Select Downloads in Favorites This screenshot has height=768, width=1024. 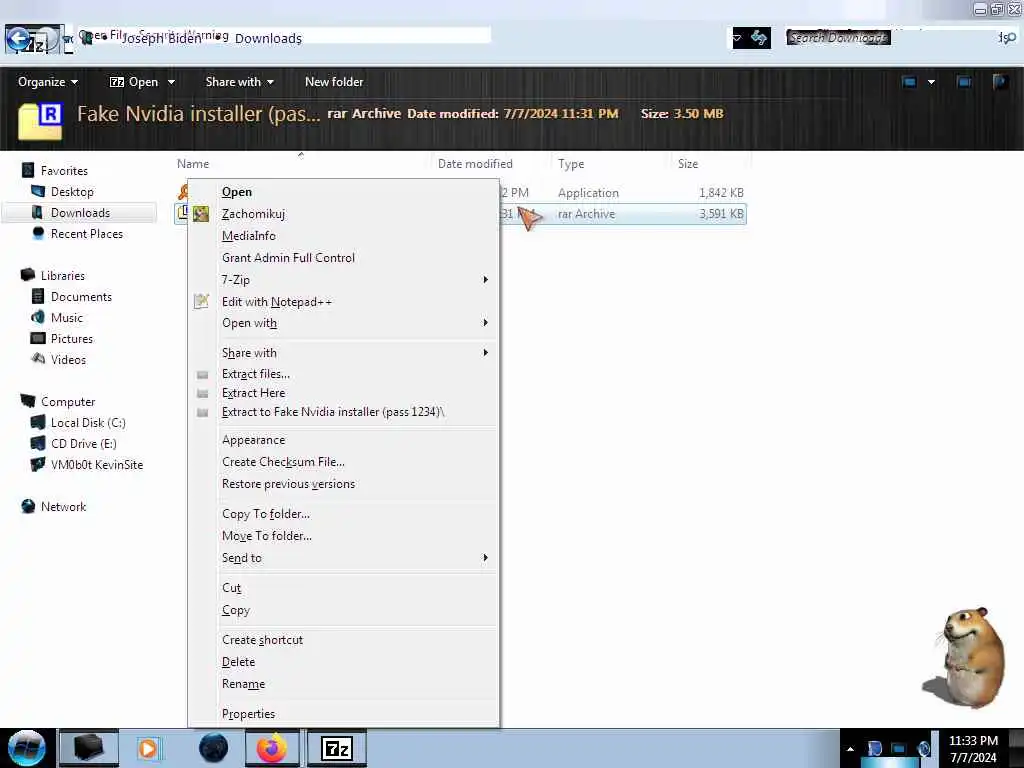point(80,213)
